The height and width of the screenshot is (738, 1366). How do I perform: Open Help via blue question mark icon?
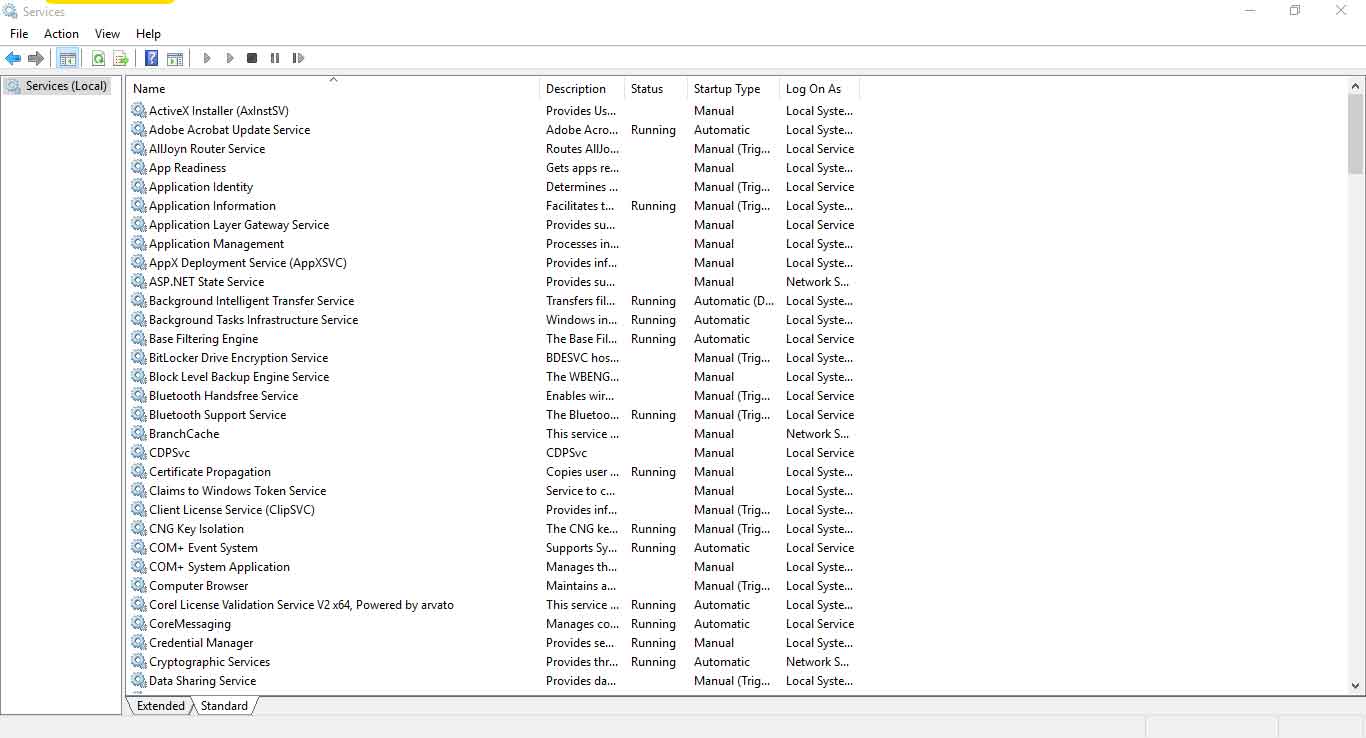point(152,58)
